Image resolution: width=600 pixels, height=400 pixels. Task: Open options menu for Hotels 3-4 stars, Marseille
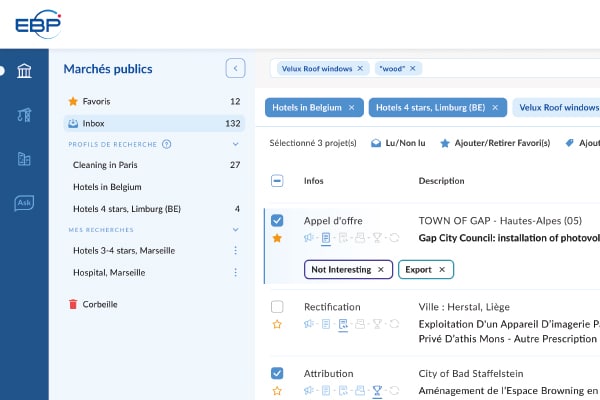click(236, 251)
